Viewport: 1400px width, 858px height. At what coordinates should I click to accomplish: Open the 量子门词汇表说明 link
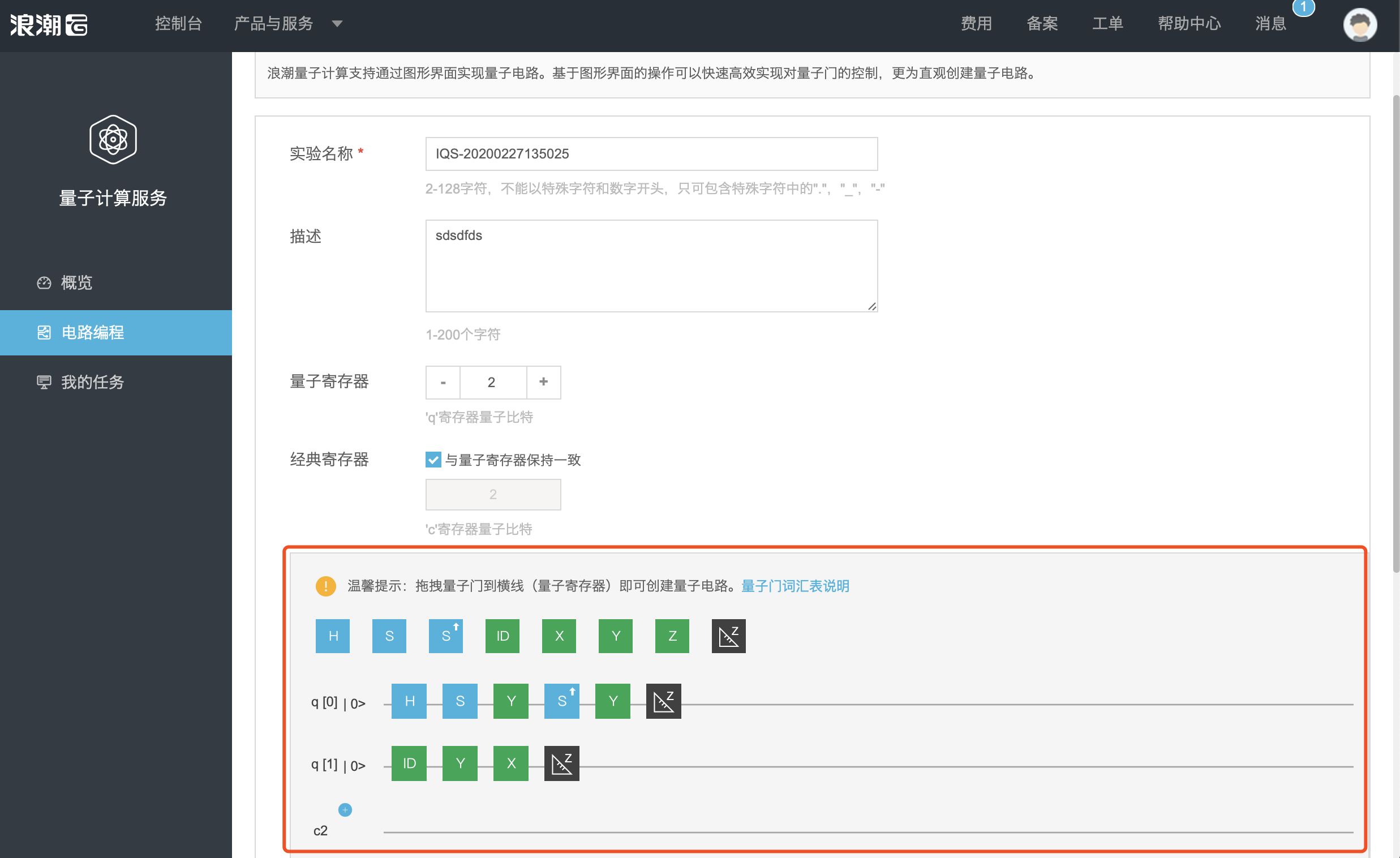coord(795,586)
